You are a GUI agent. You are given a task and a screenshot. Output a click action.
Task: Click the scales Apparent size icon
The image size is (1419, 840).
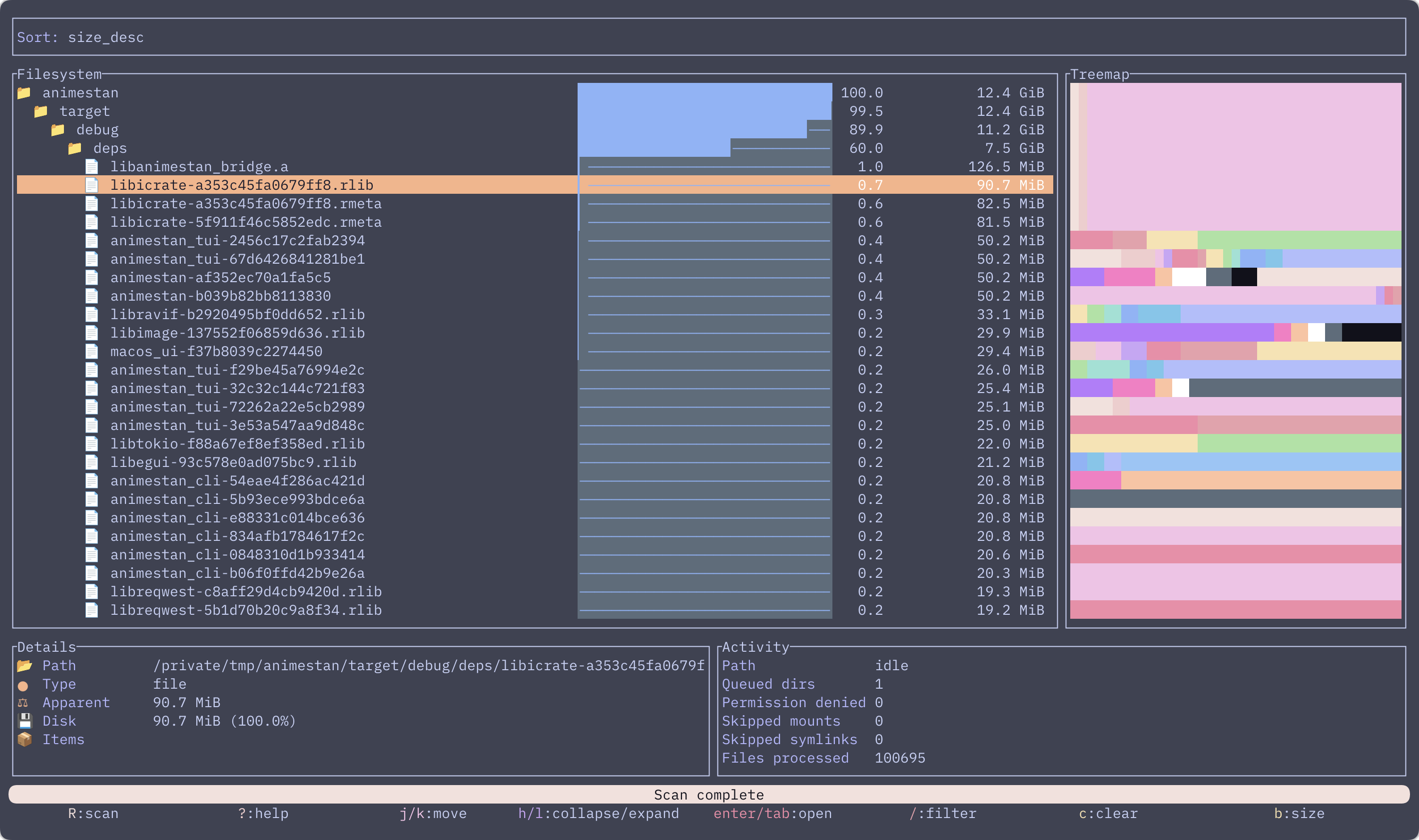point(22,703)
